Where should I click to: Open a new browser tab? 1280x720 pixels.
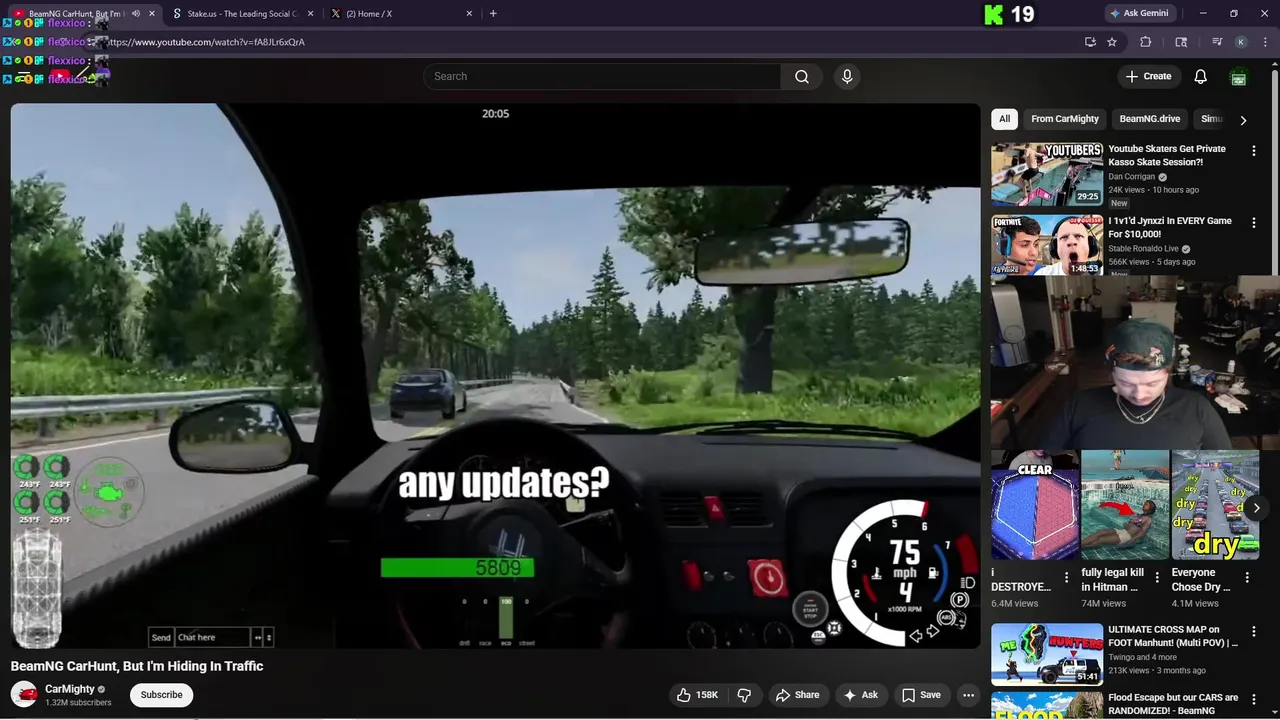493,14
